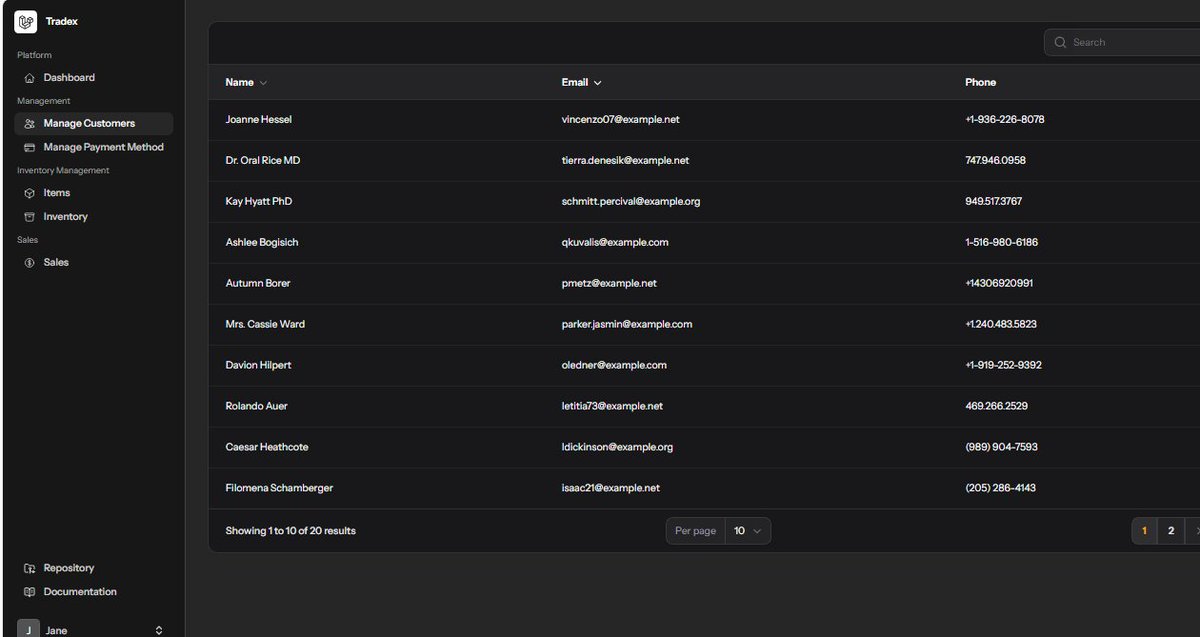Click phone number +1.240.483.5823
1200x637 pixels.
pyautogui.click(x=1001, y=325)
